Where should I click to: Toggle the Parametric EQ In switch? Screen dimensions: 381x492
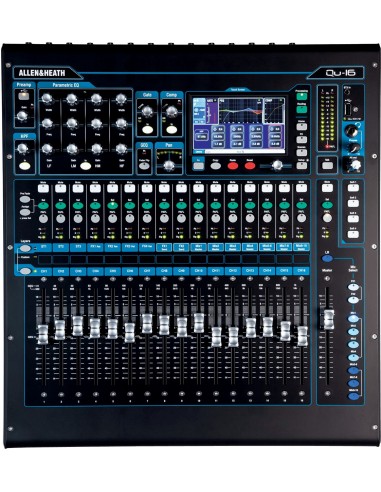(85, 166)
